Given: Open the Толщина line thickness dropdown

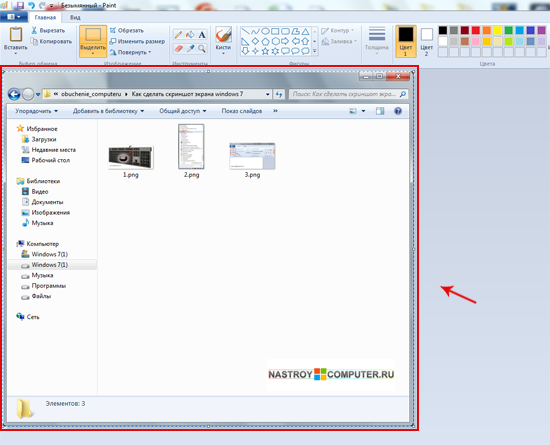Looking at the screenshot, I should point(377,40).
